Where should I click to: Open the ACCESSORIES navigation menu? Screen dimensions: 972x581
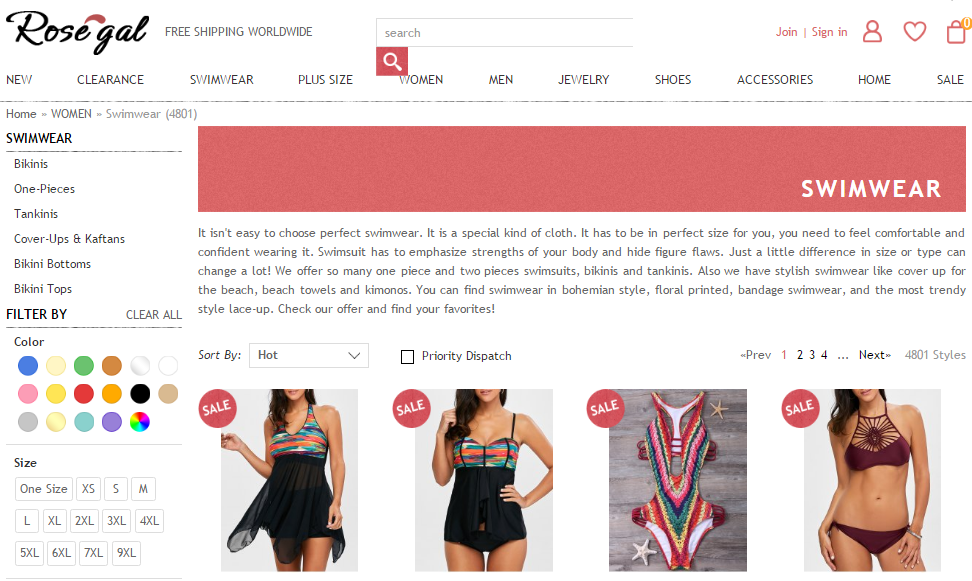click(x=775, y=80)
